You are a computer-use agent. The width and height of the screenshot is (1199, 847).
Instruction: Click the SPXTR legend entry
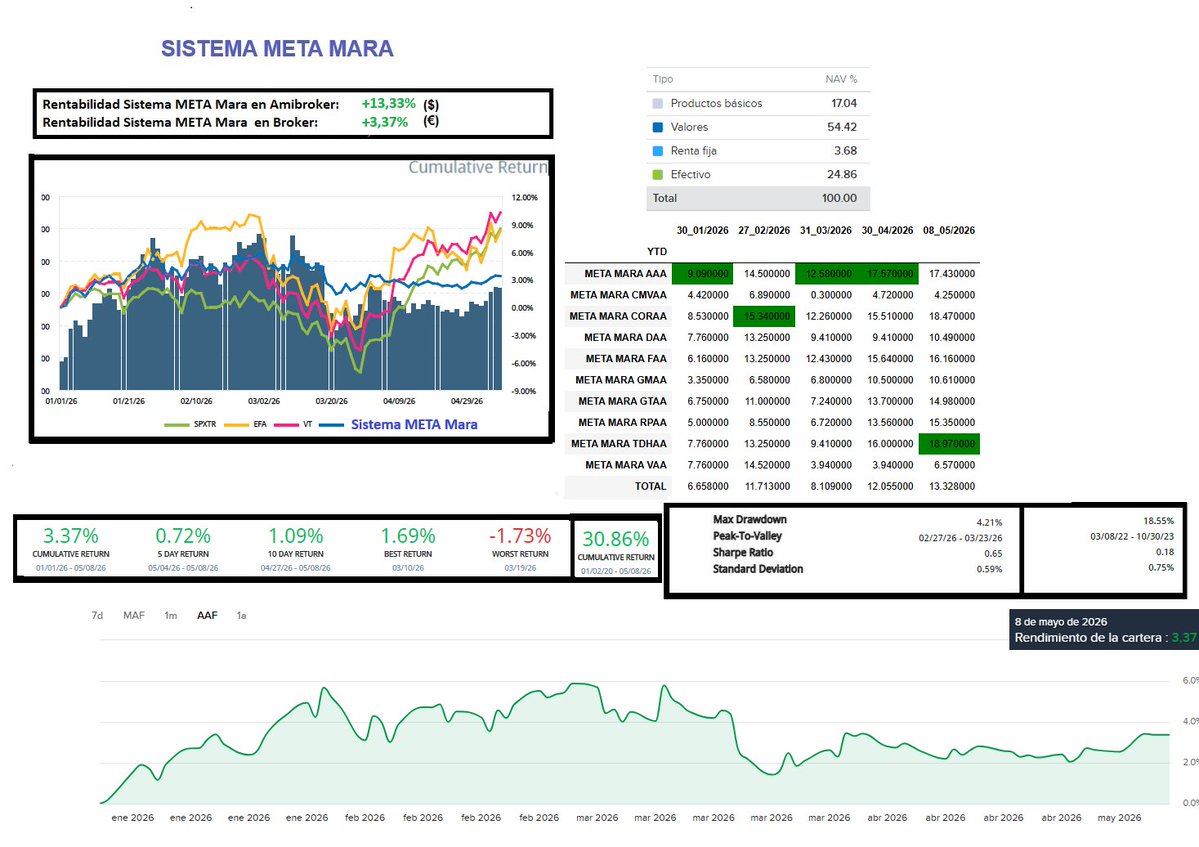click(x=190, y=424)
